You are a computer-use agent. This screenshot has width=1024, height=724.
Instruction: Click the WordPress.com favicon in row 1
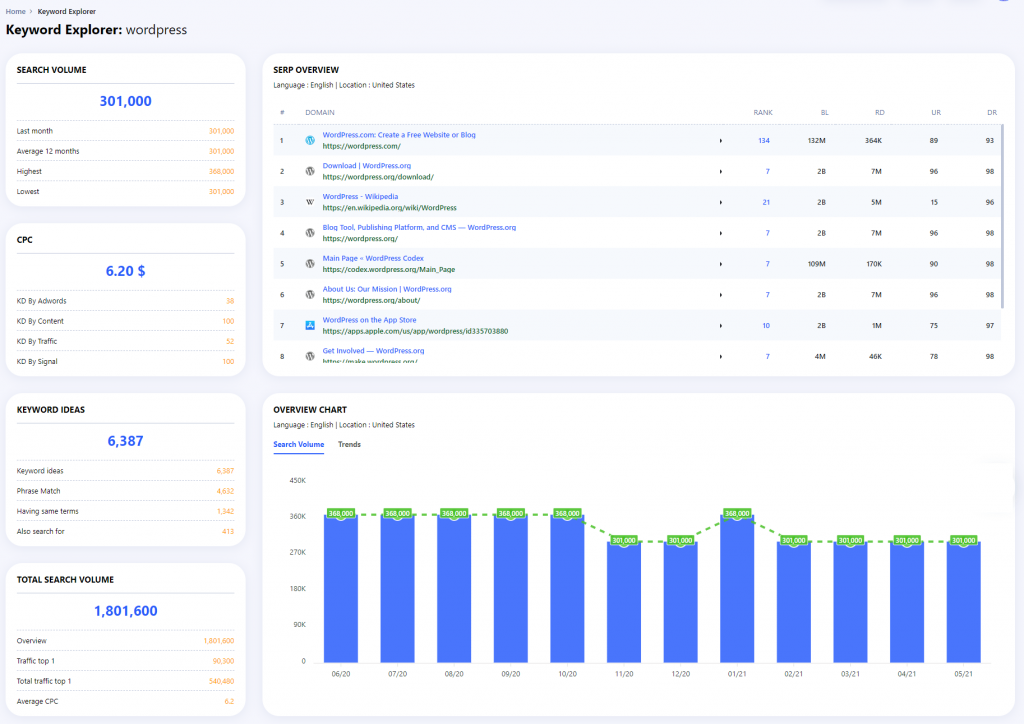[310, 140]
